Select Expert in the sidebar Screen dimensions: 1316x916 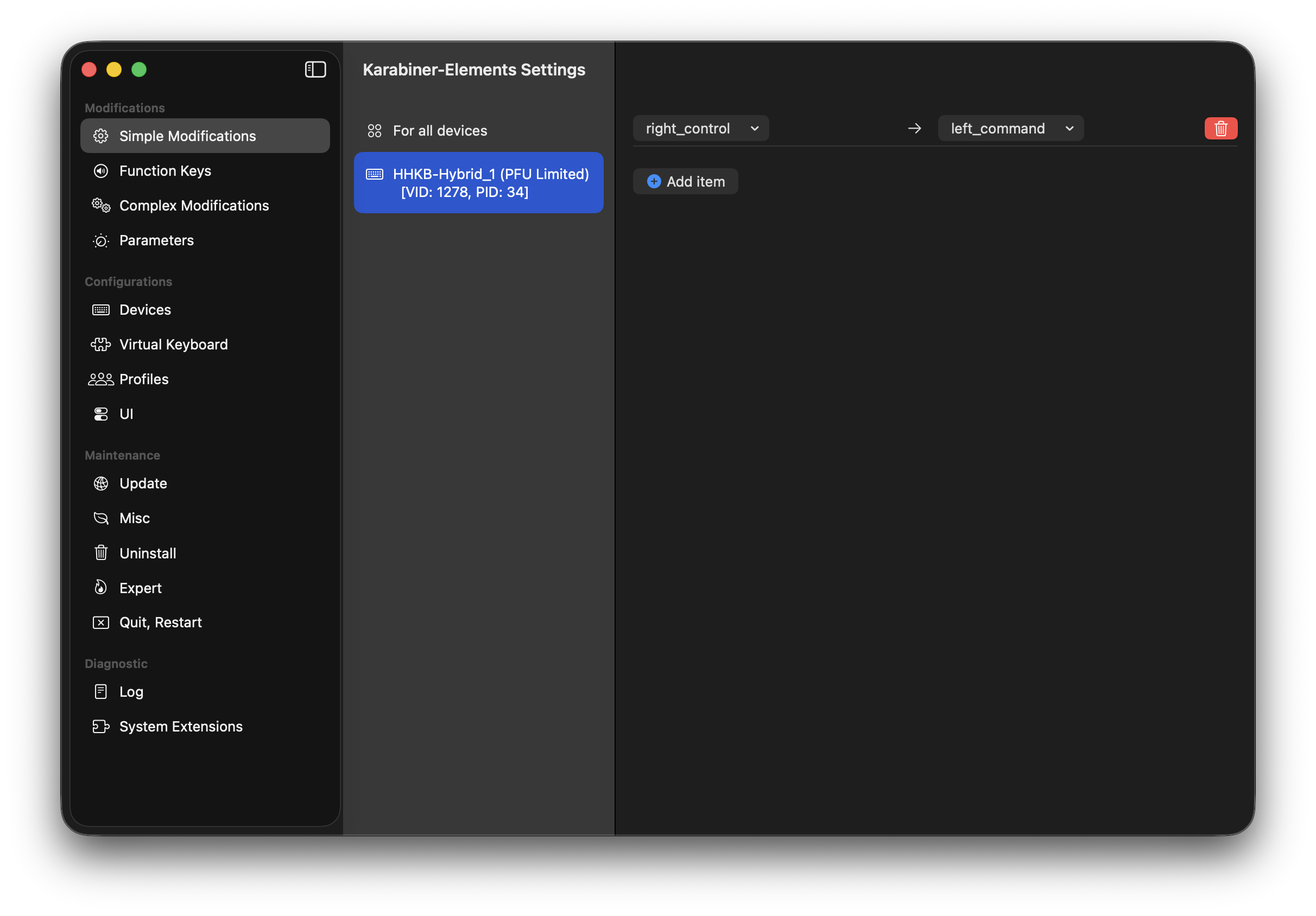pos(205,588)
